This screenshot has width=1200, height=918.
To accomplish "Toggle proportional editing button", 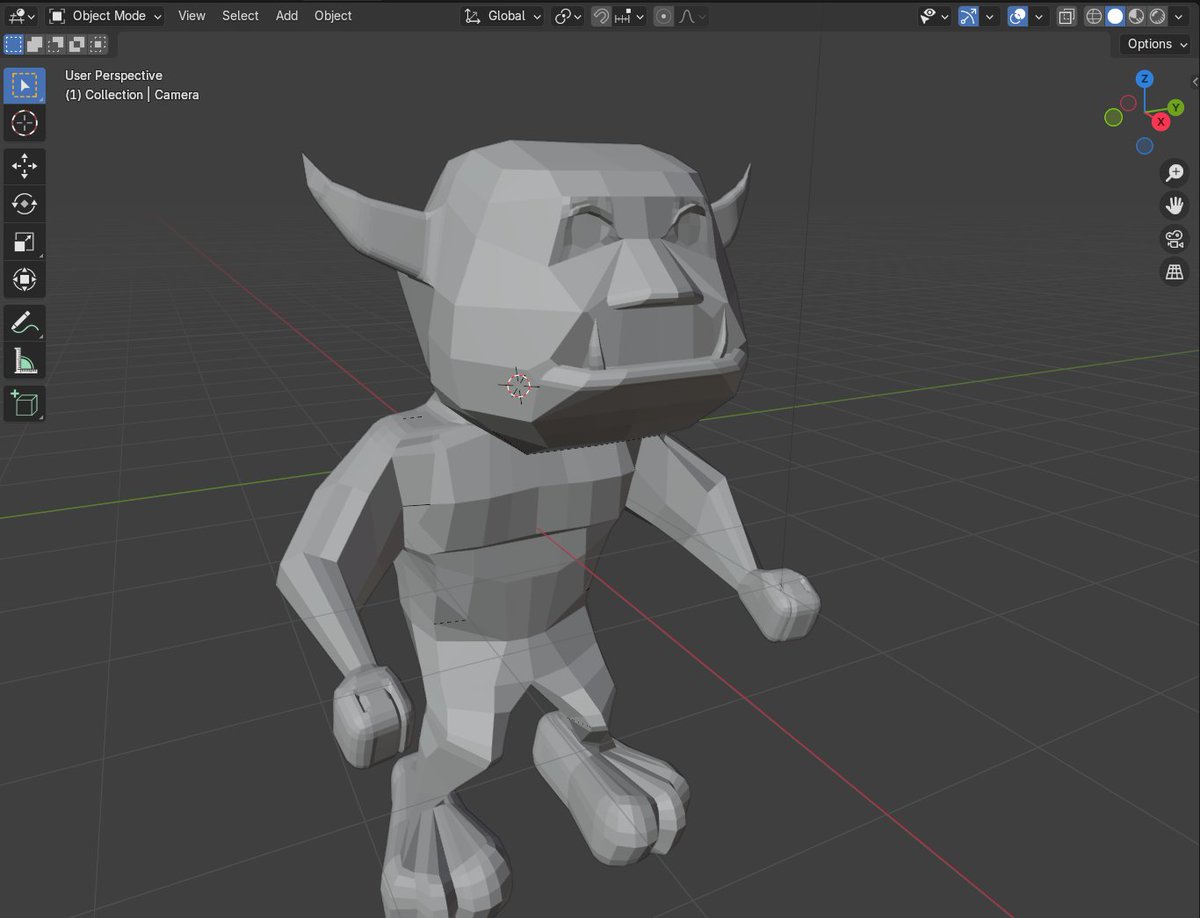I will pyautogui.click(x=664, y=16).
